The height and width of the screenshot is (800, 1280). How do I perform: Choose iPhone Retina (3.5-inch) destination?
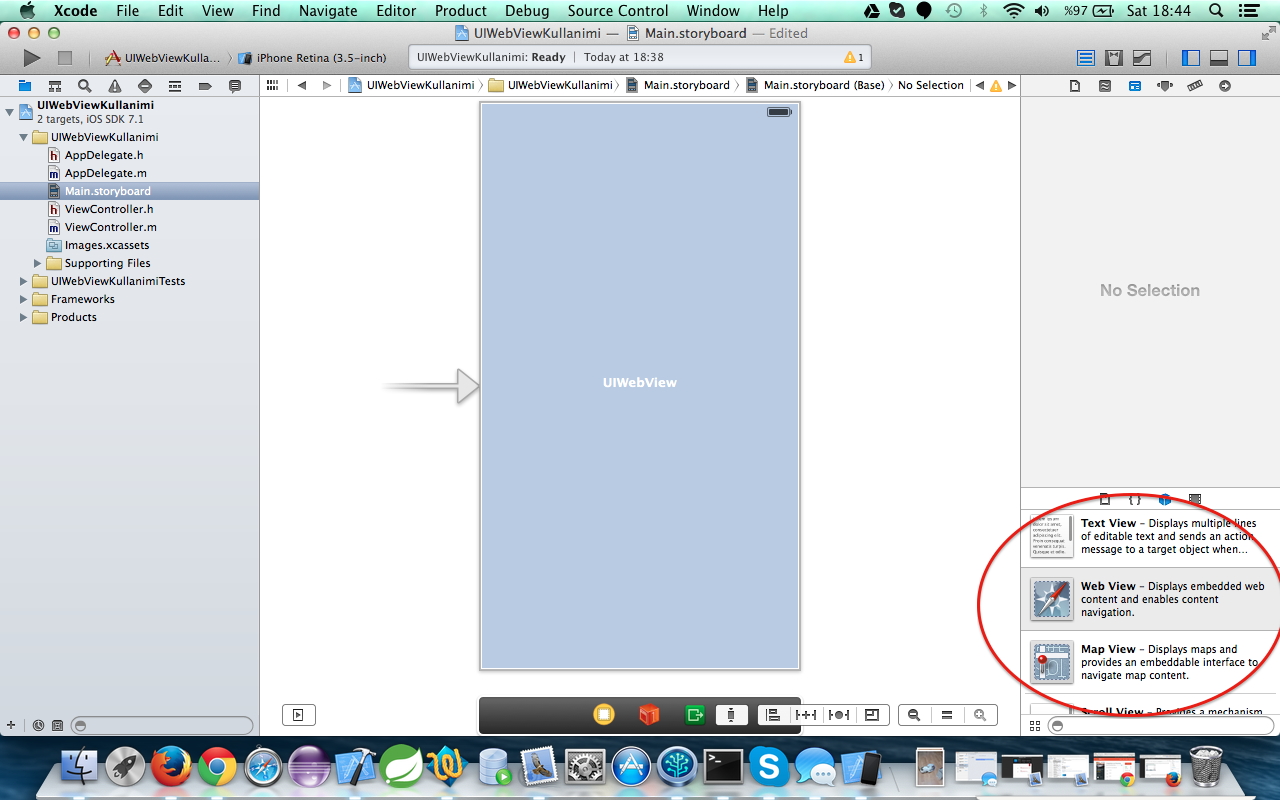(x=313, y=58)
